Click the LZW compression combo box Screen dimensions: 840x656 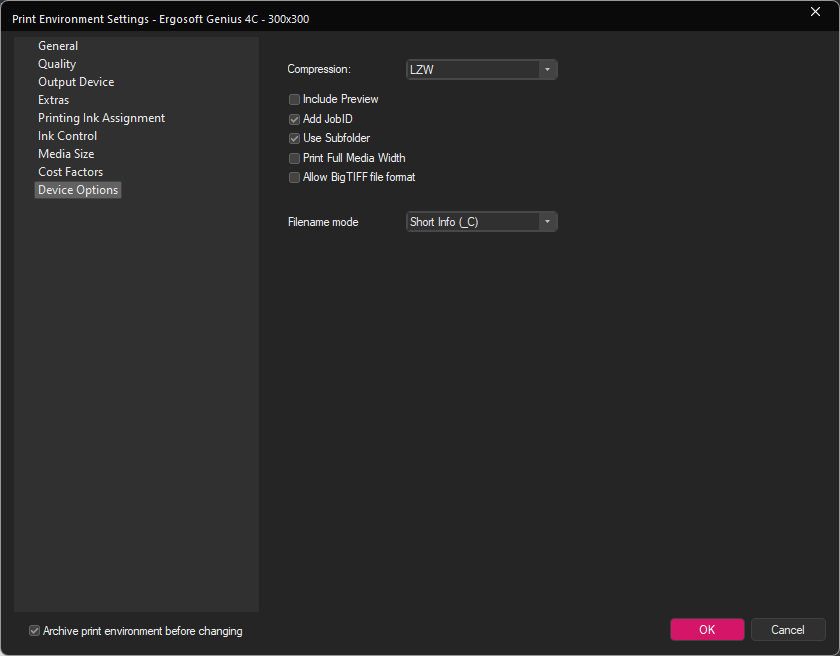click(482, 70)
